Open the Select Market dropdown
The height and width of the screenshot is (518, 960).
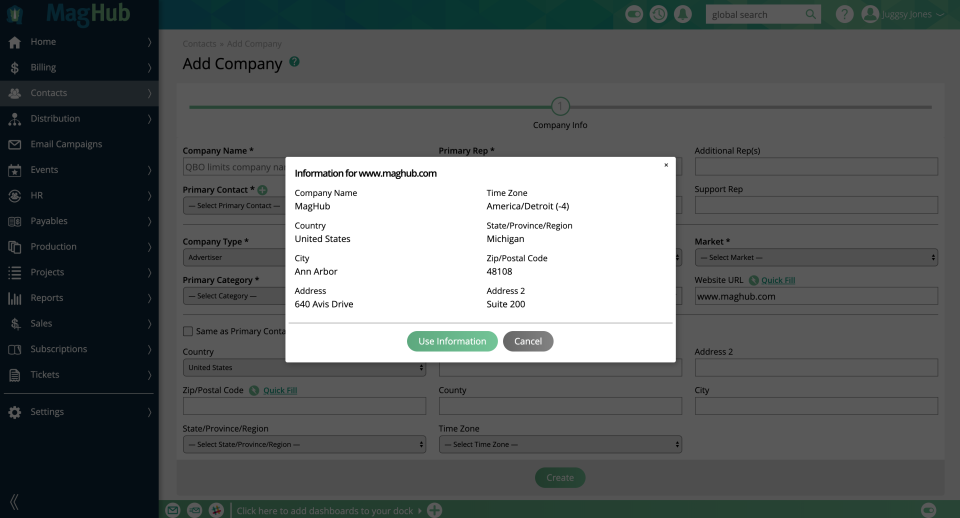pyautogui.click(x=816, y=258)
